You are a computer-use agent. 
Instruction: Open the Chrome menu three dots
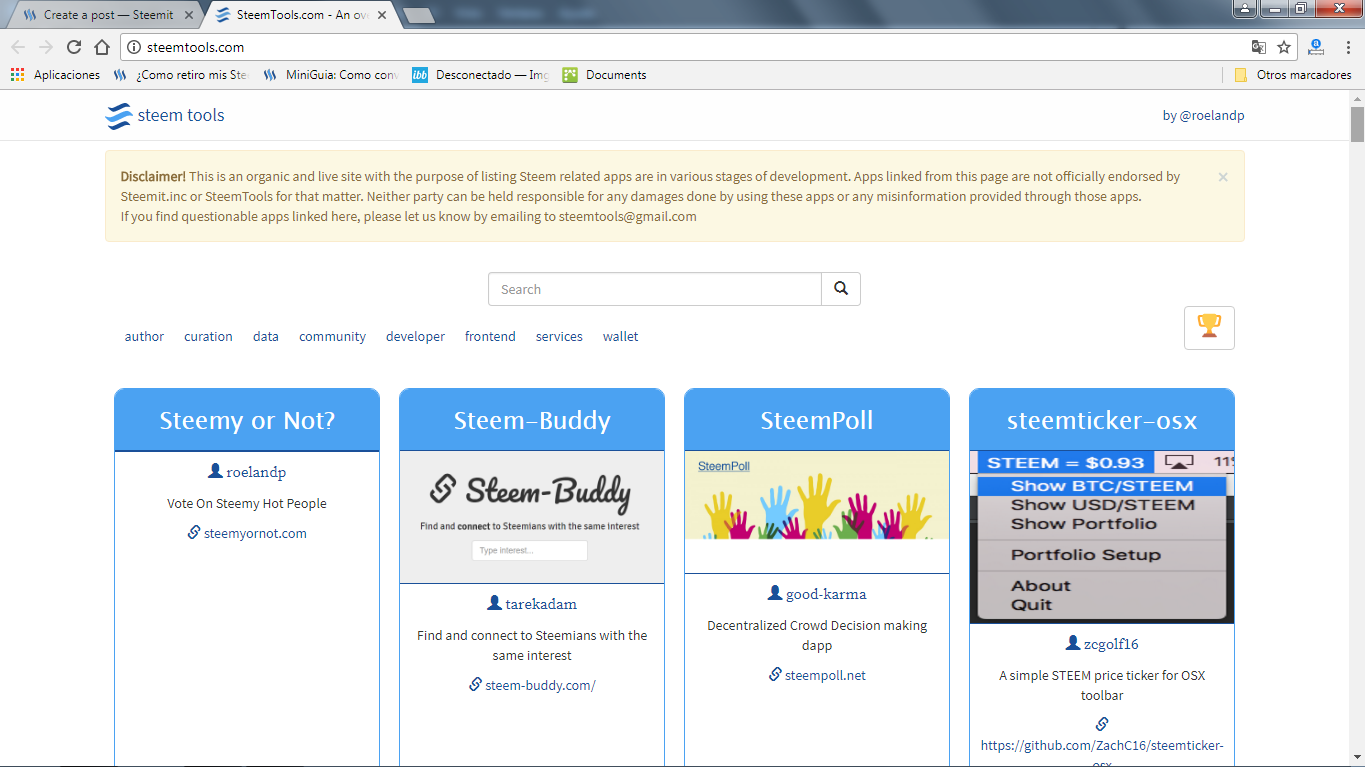coord(1347,47)
